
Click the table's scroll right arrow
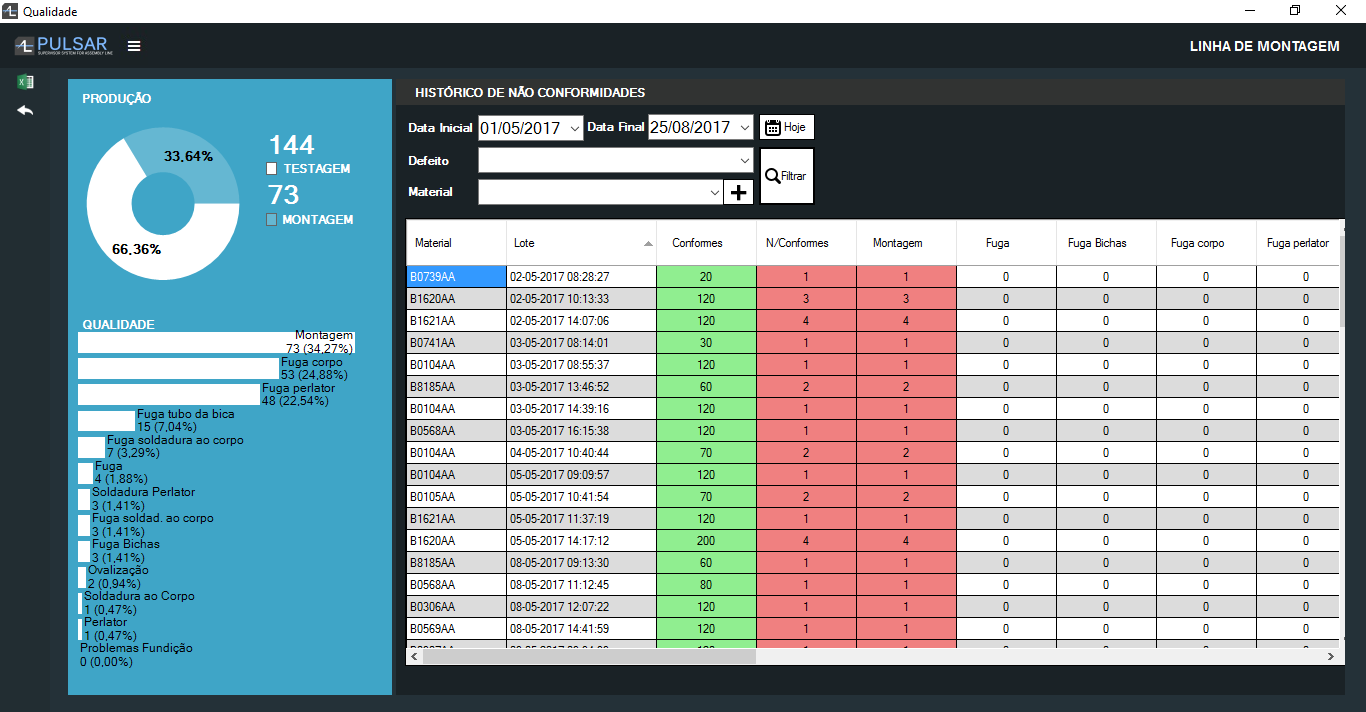(1330, 657)
